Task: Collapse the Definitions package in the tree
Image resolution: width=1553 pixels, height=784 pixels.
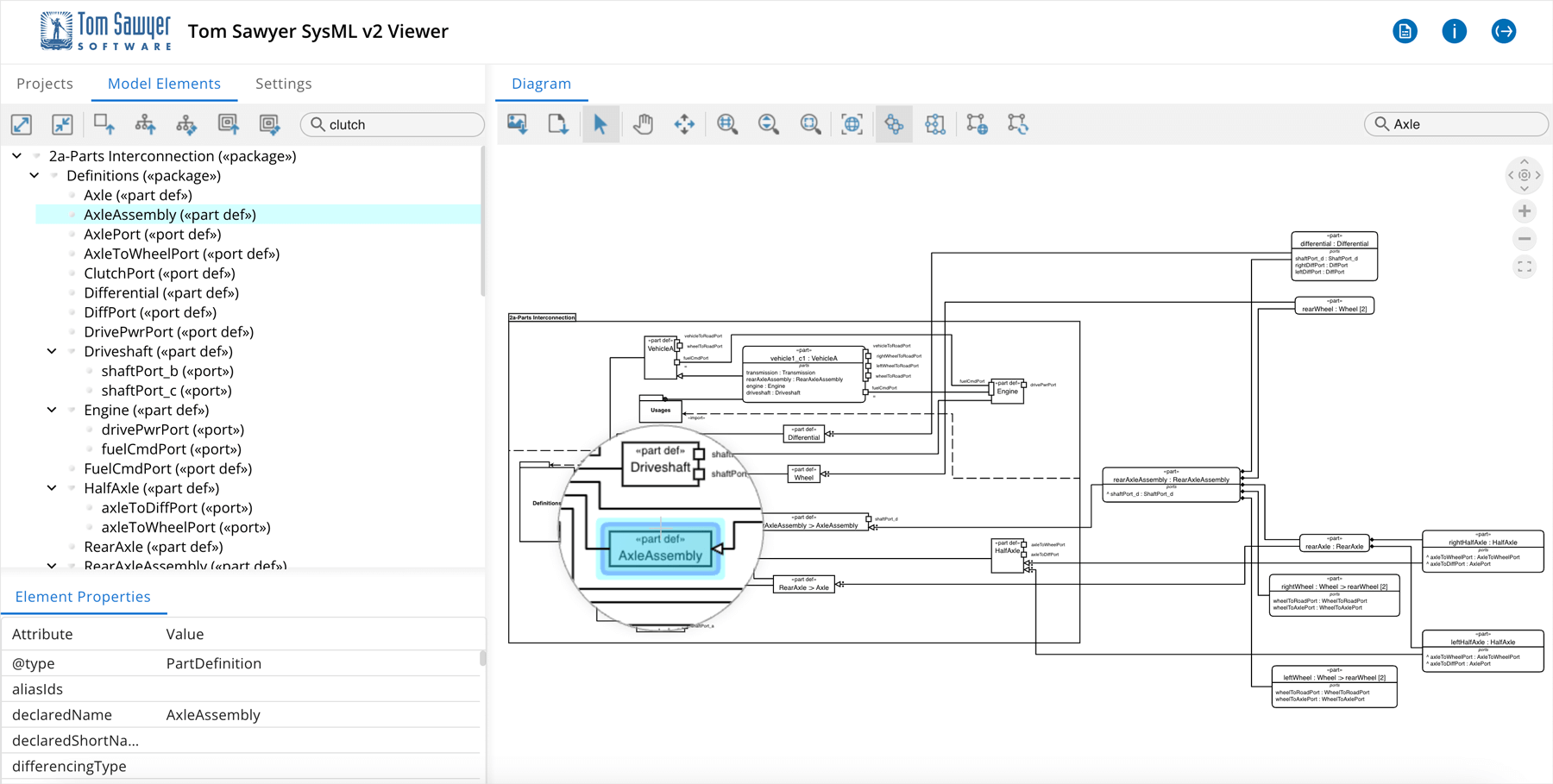Action: tap(35, 175)
